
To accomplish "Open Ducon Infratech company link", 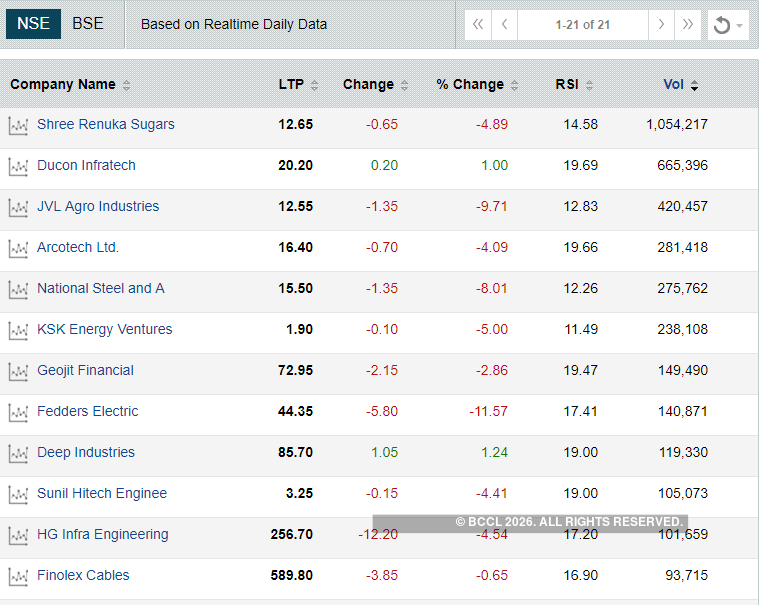I will tap(86, 165).
